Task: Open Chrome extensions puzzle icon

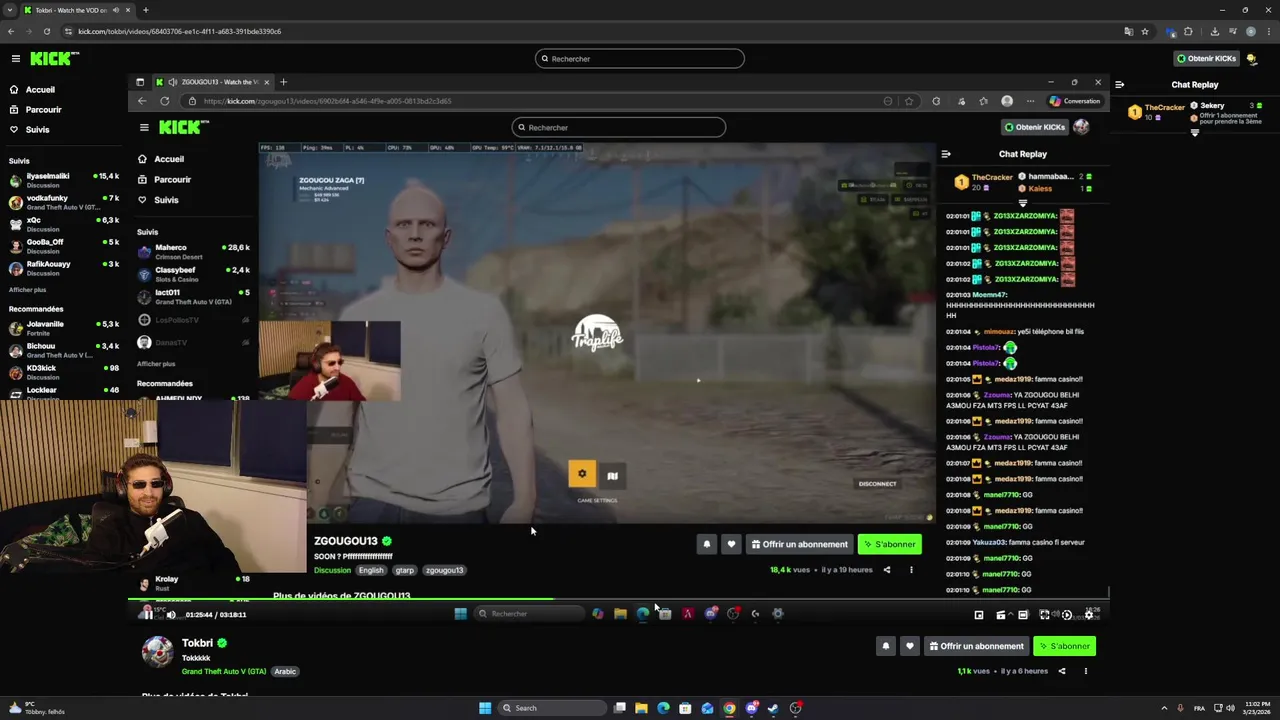Action: [1190, 31]
